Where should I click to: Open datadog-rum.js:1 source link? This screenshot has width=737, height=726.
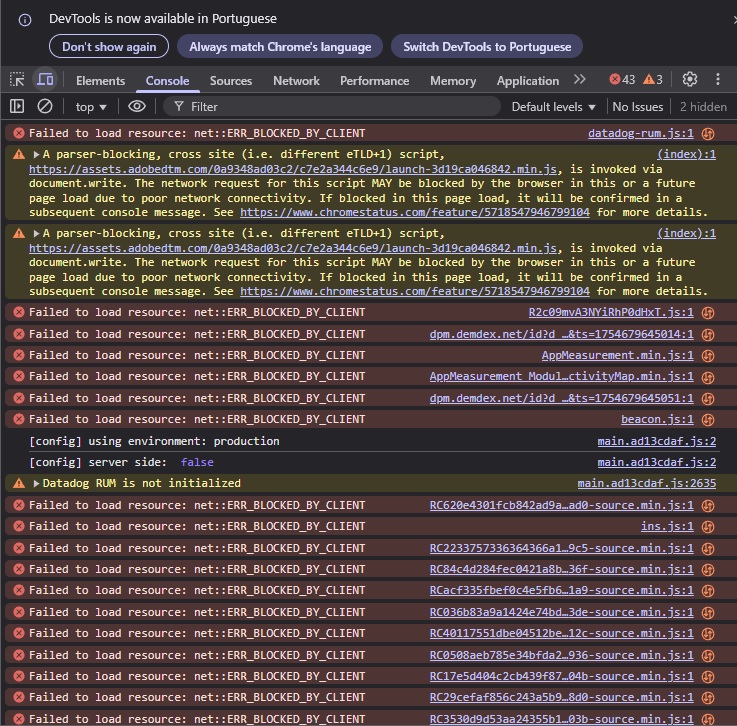point(641,133)
